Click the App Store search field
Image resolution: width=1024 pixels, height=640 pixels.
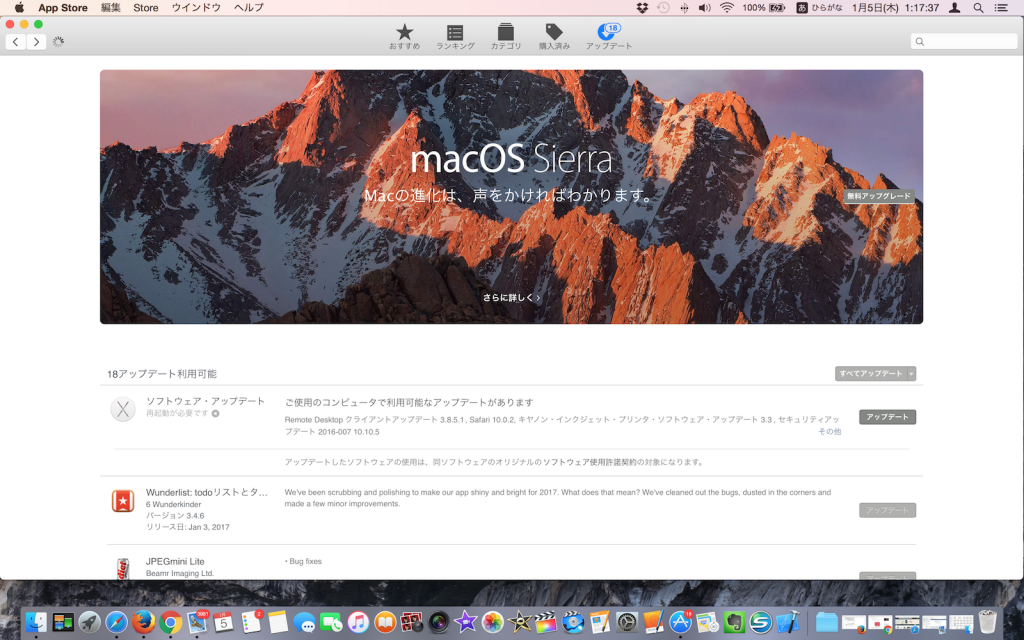point(964,42)
